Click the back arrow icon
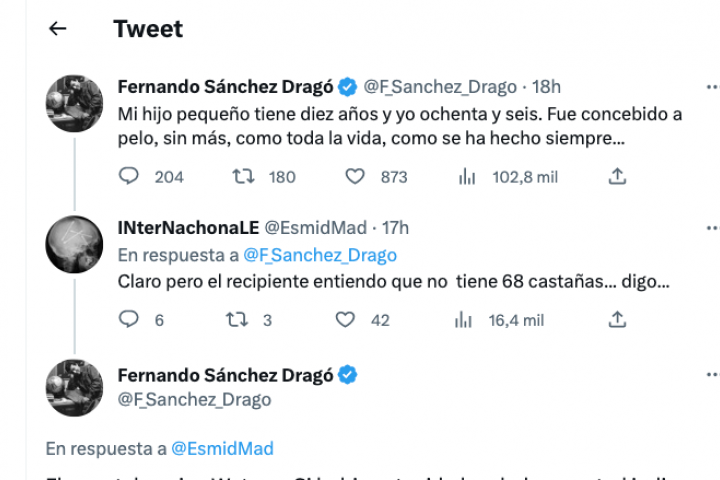This screenshot has width=720, height=480. click(58, 29)
